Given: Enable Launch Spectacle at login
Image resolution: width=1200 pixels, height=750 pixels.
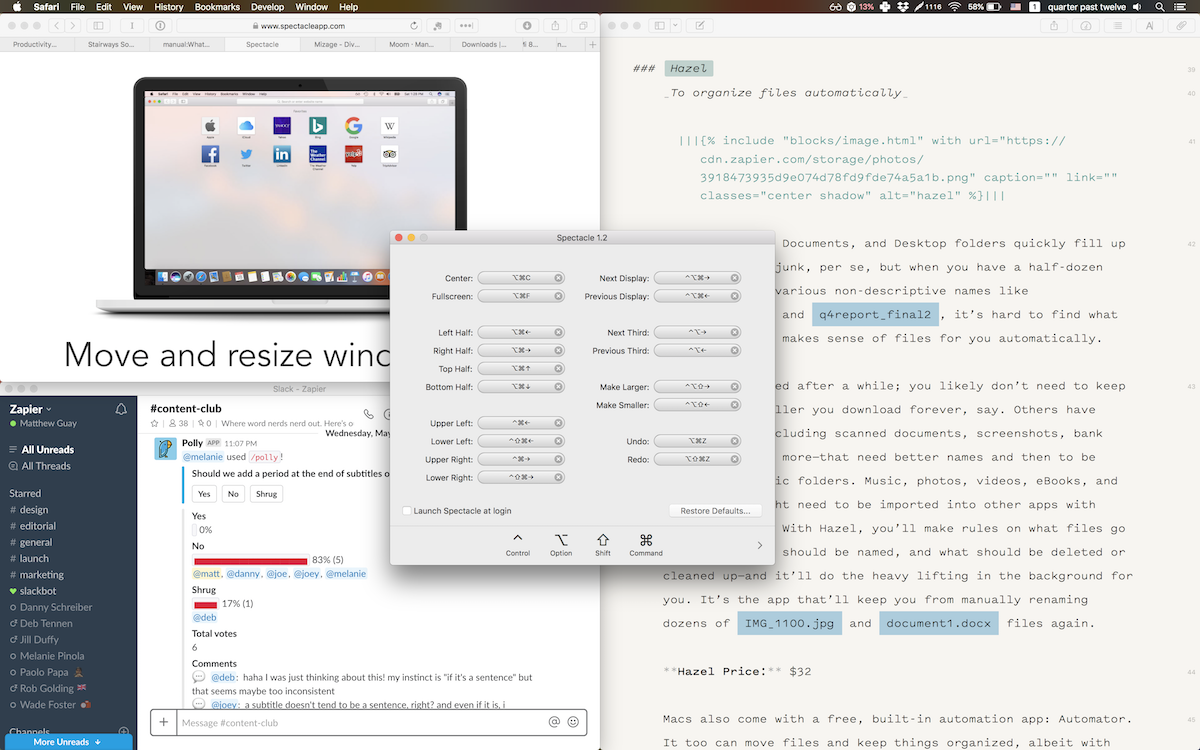Looking at the screenshot, I should (x=407, y=509).
